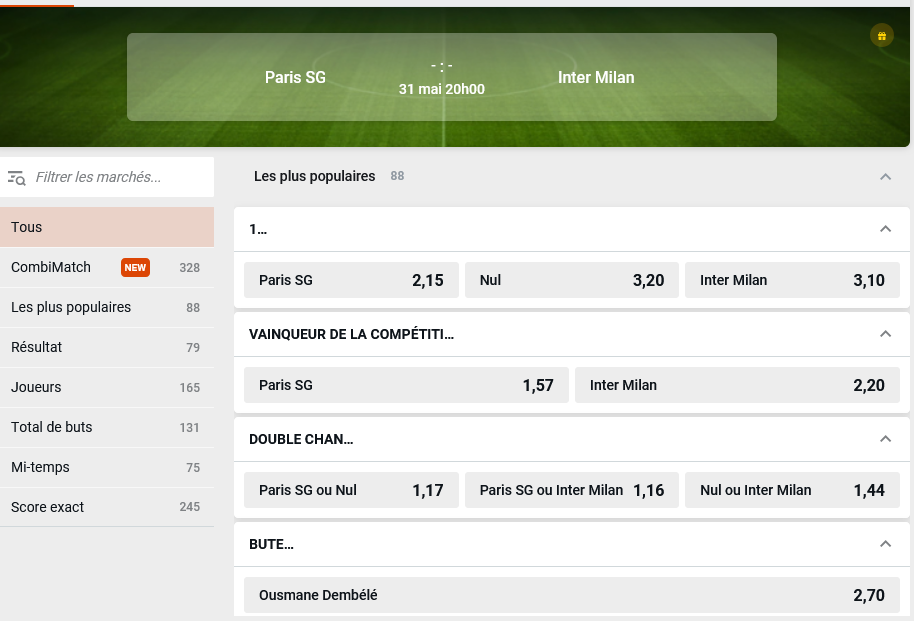This screenshot has width=914, height=621.
Task: Open the Total de buts category
Action: 107,427
